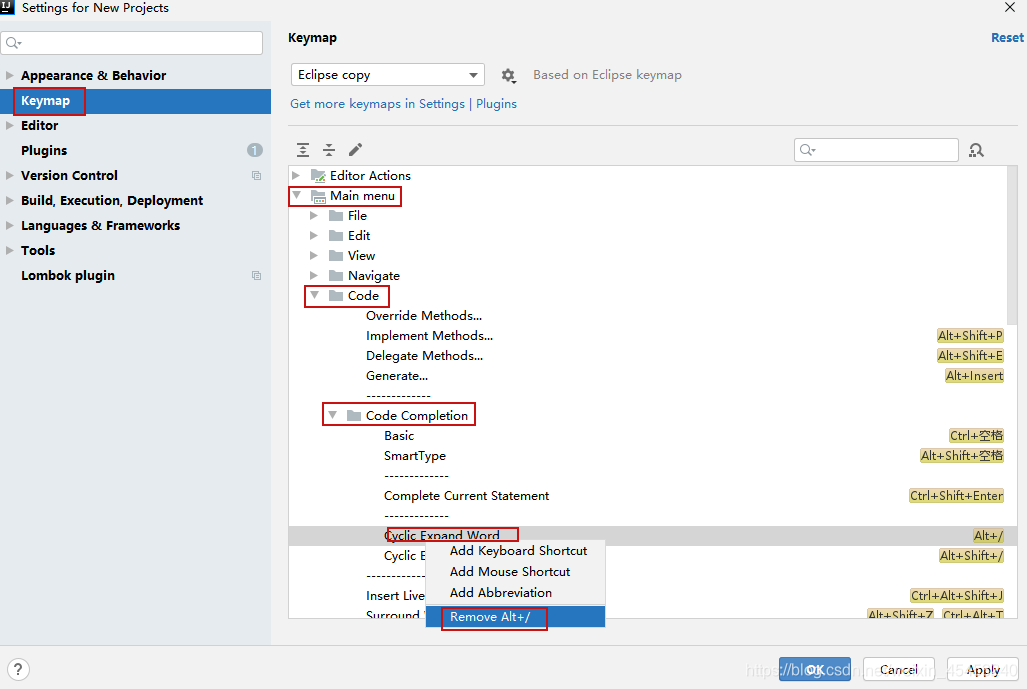
Task: Select Remove Alt+/ in context menu
Action: tap(515, 617)
